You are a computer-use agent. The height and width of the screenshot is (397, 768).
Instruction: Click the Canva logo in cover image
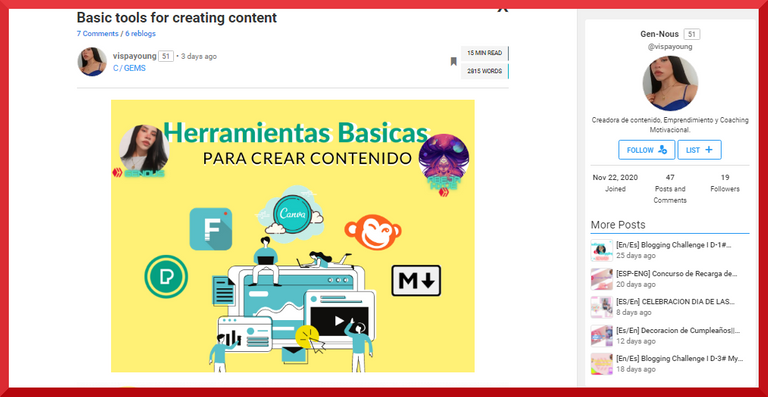(x=292, y=214)
